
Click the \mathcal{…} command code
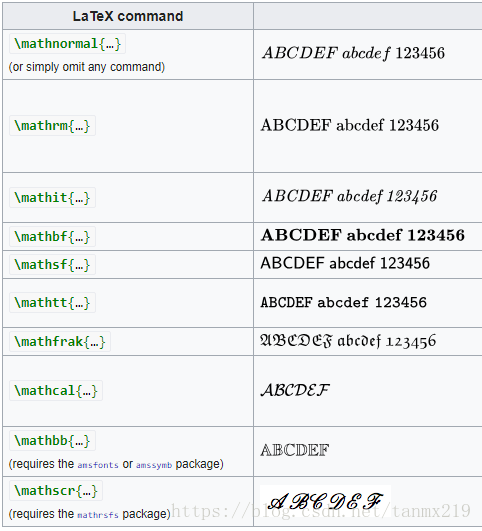click(56, 390)
